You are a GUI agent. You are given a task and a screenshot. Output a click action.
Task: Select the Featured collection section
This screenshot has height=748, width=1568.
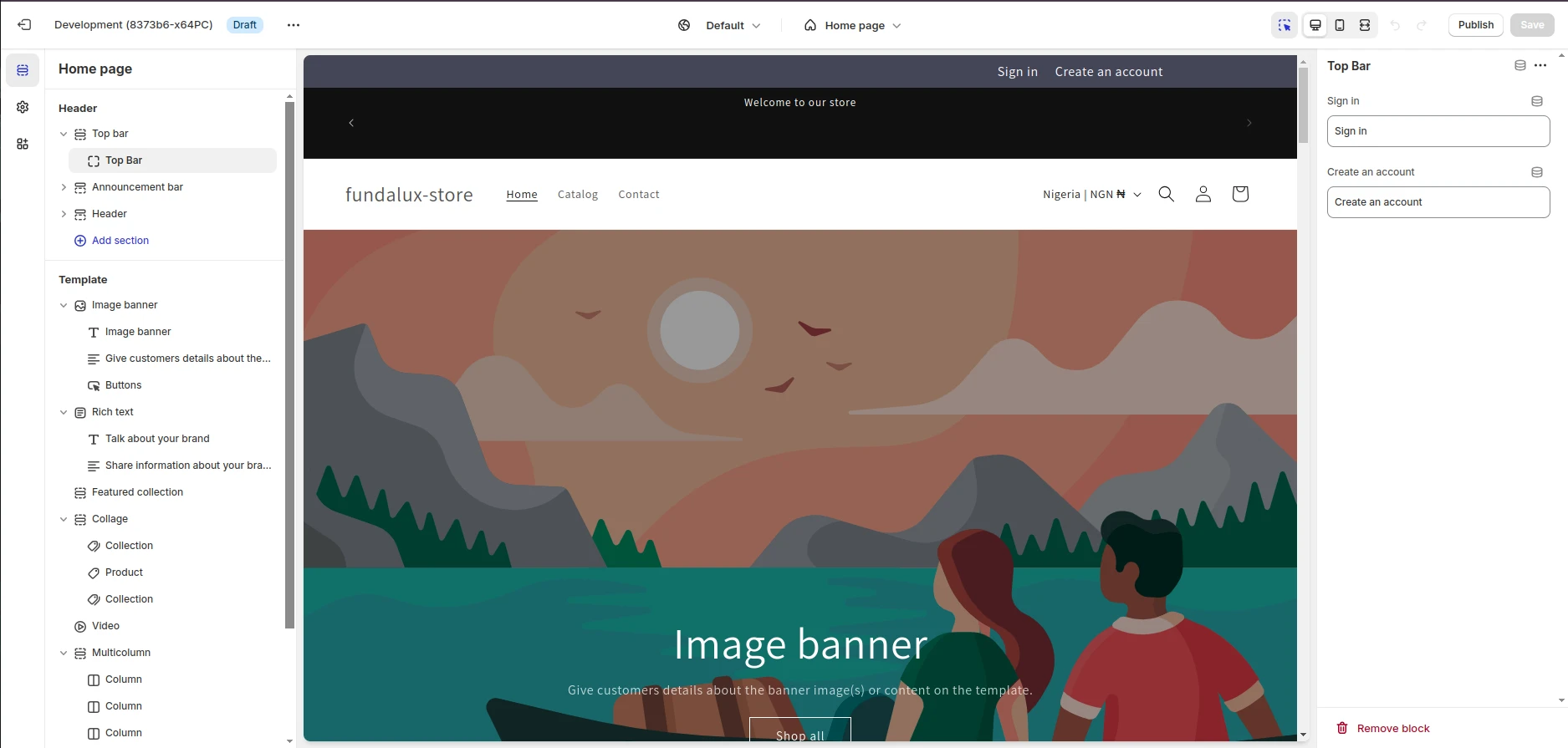tap(137, 492)
